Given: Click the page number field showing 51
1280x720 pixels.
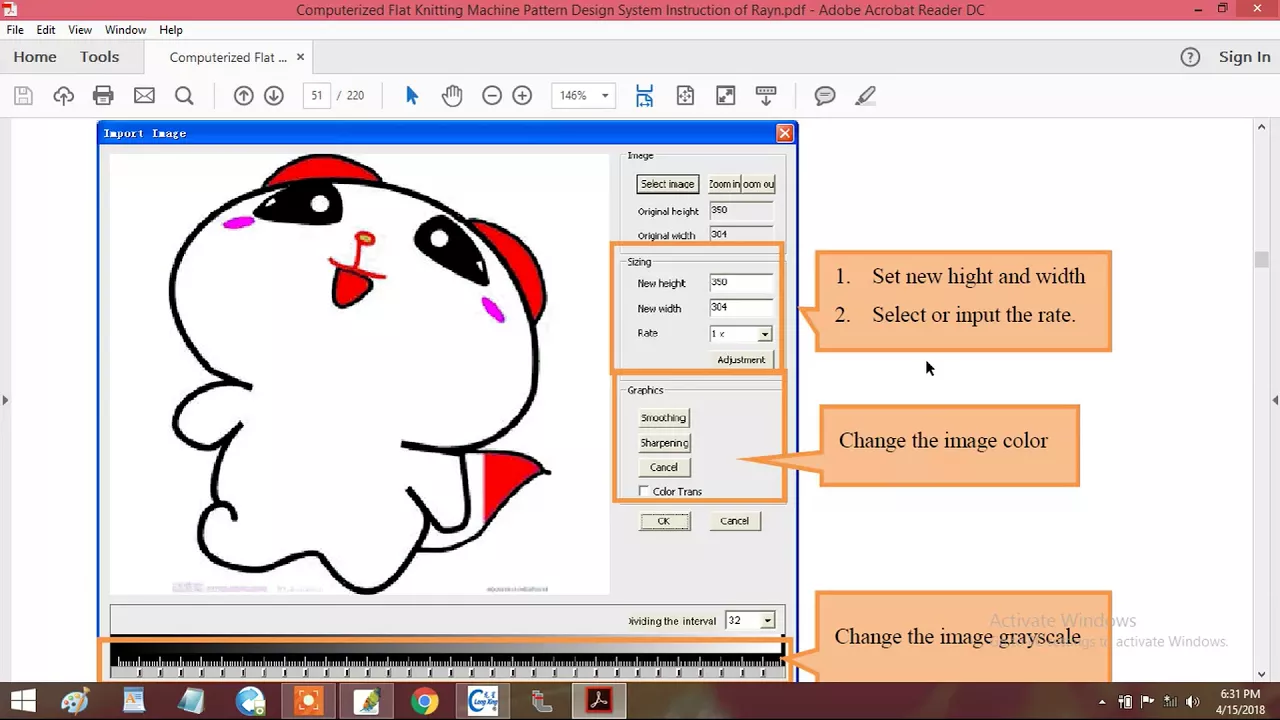Looking at the screenshot, I should (316, 96).
